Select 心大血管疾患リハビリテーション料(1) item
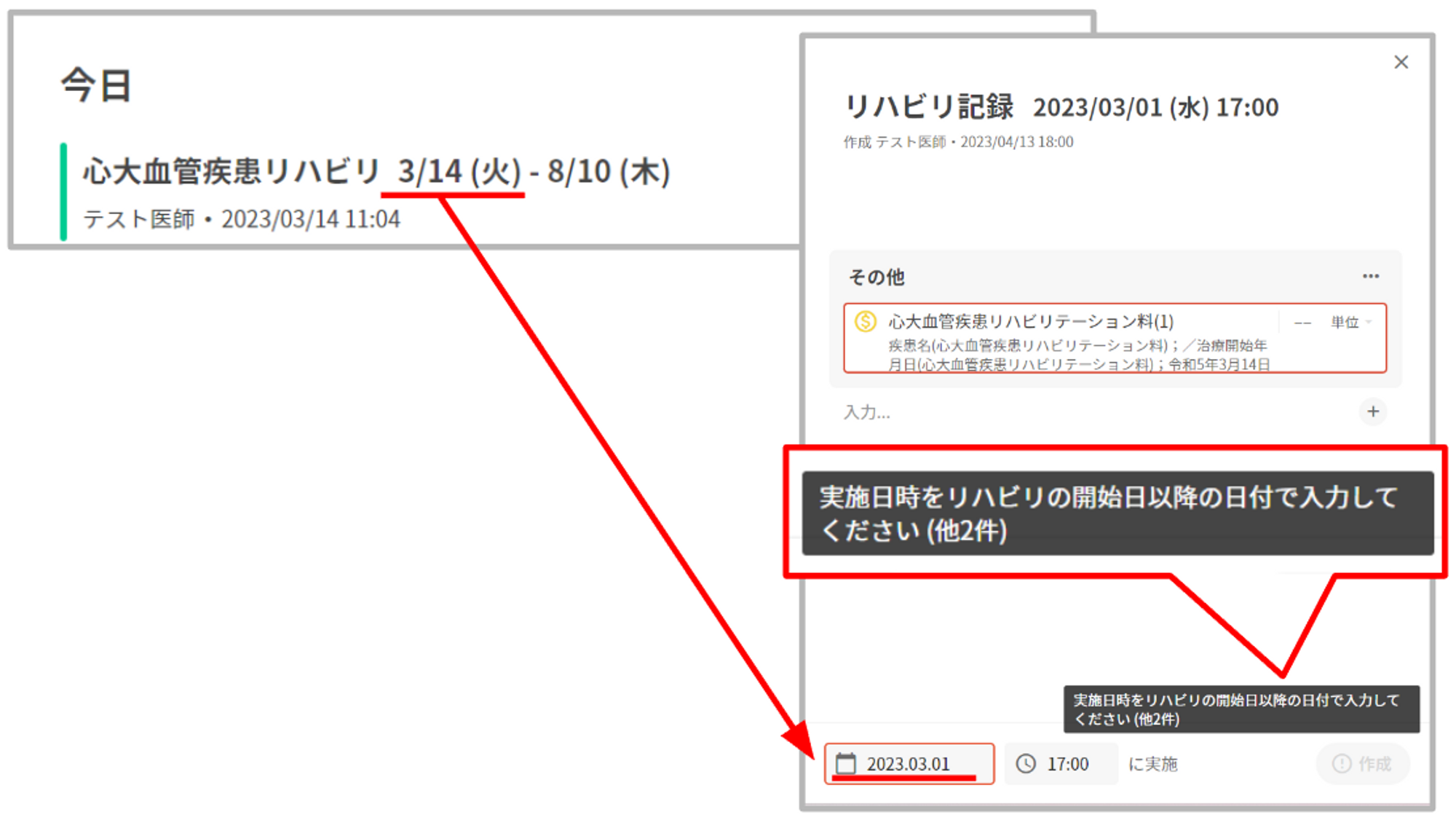The width and height of the screenshot is (1456, 820). (x=1030, y=321)
